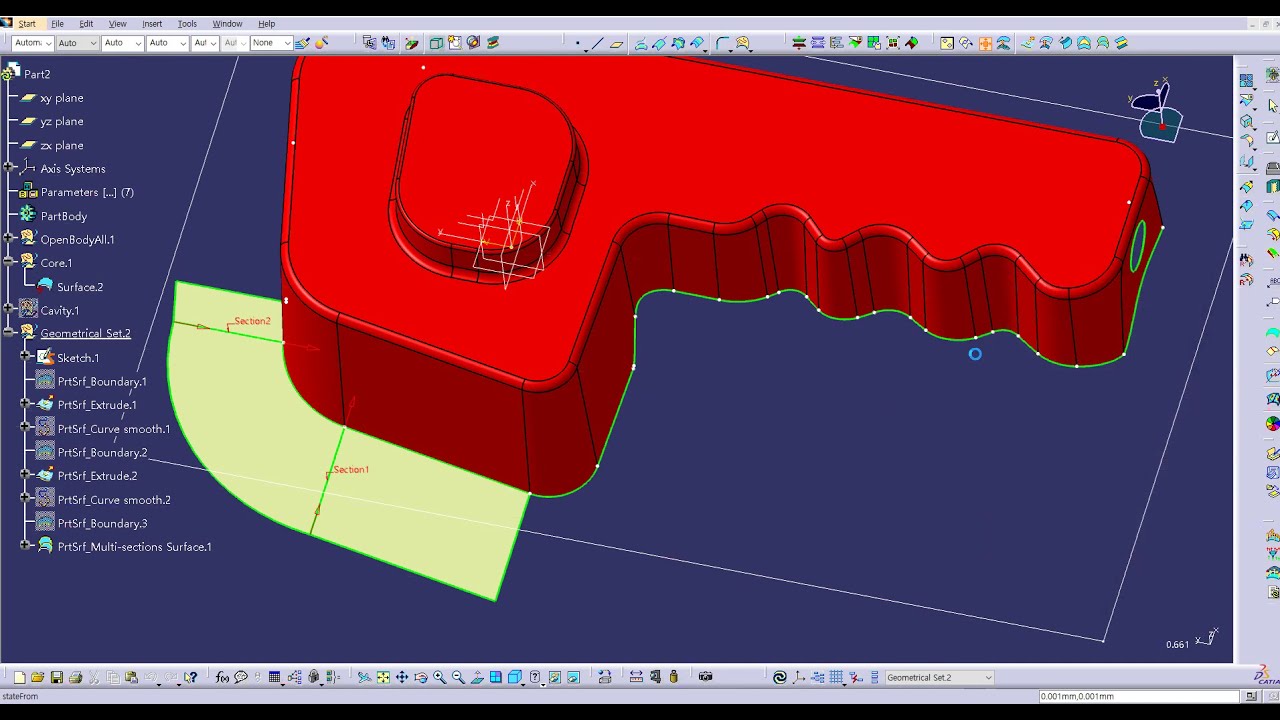The image size is (1280, 720).
Task: Select the Rotate view tool
Action: pyautogui.click(x=420, y=677)
